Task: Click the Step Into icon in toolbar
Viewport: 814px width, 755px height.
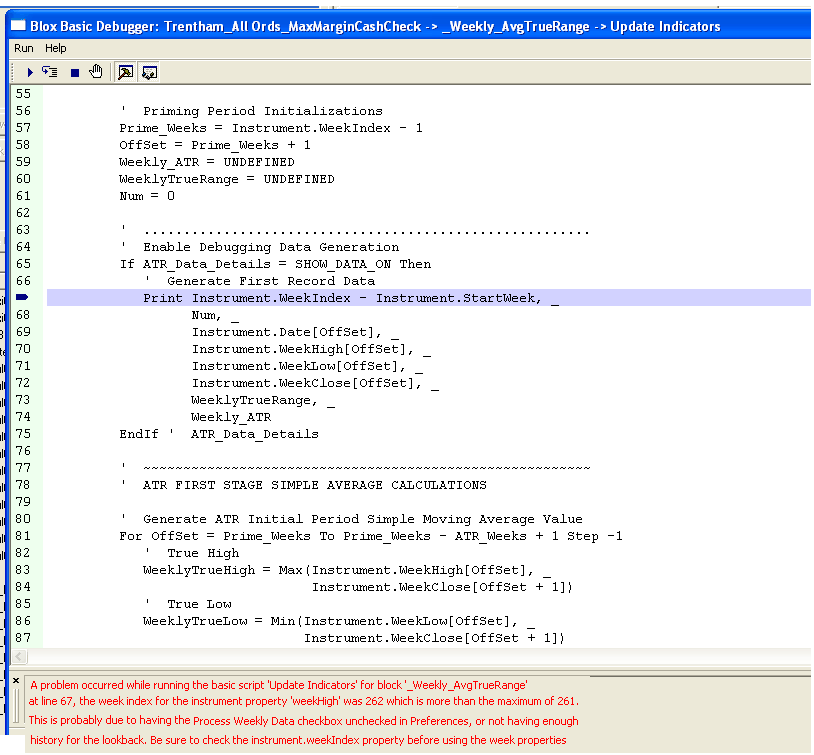Action: (50, 72)
